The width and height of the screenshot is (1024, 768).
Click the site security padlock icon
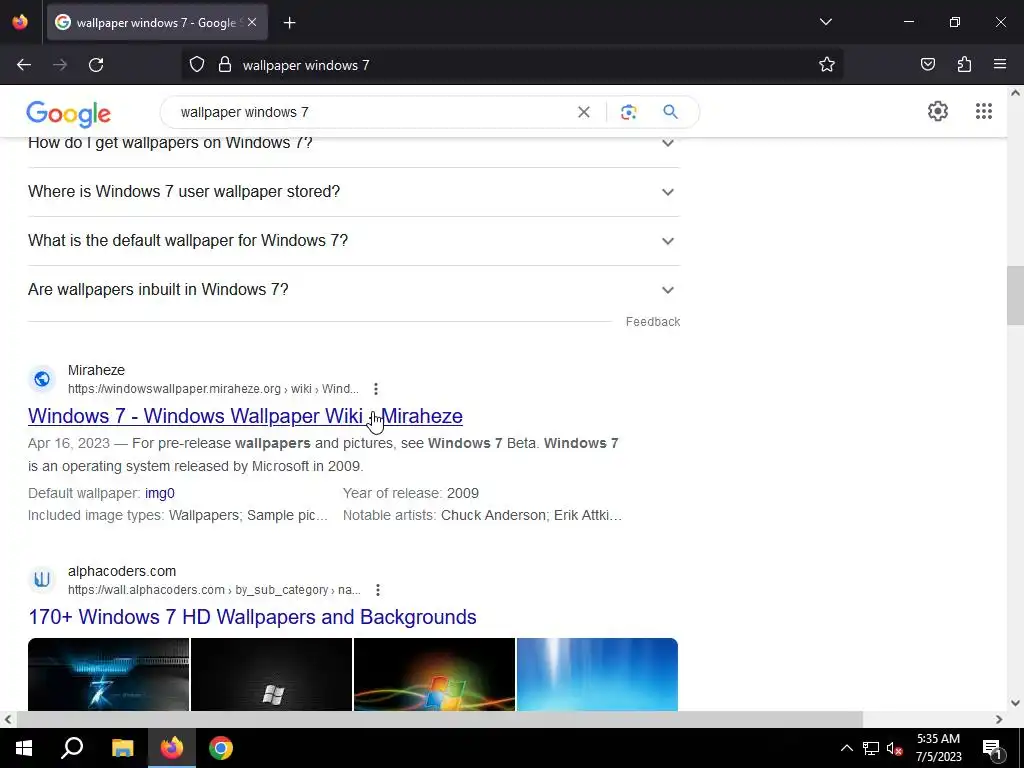(225, 65)
